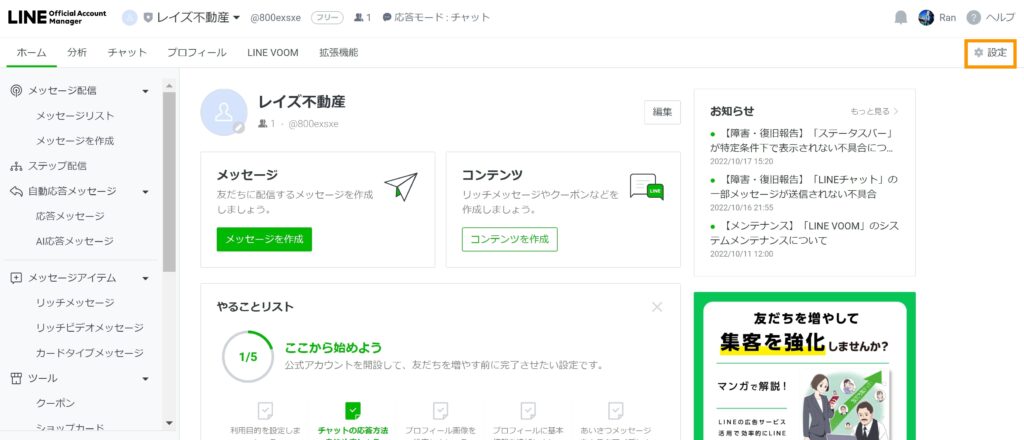Close the やることリスト panel
This screenshot has width=1024, height=440.
(657, 307)
